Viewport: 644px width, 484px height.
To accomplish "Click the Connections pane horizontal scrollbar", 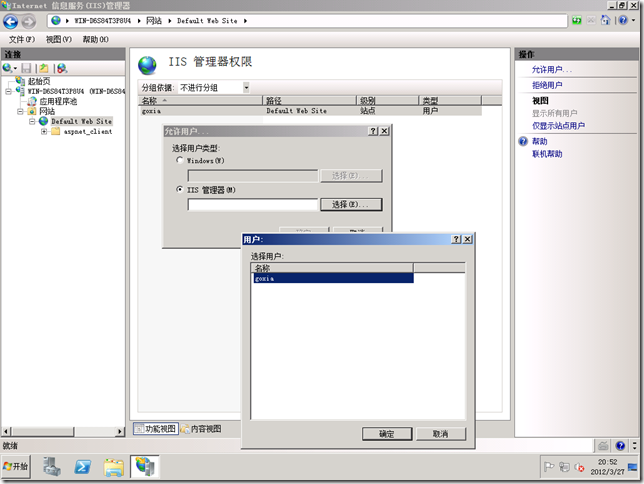I will point(63,431).
